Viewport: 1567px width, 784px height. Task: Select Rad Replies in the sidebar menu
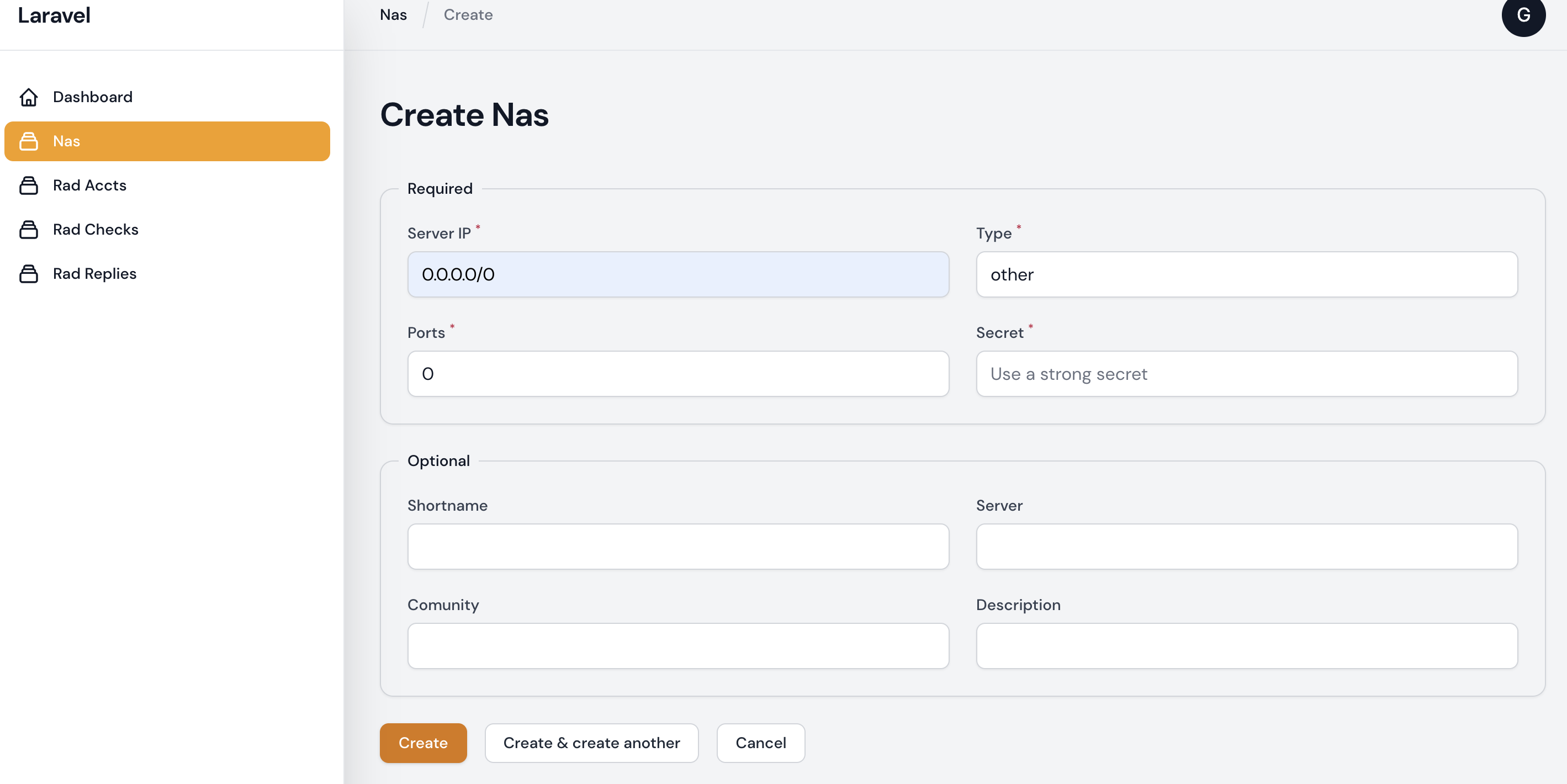[94, 273]
